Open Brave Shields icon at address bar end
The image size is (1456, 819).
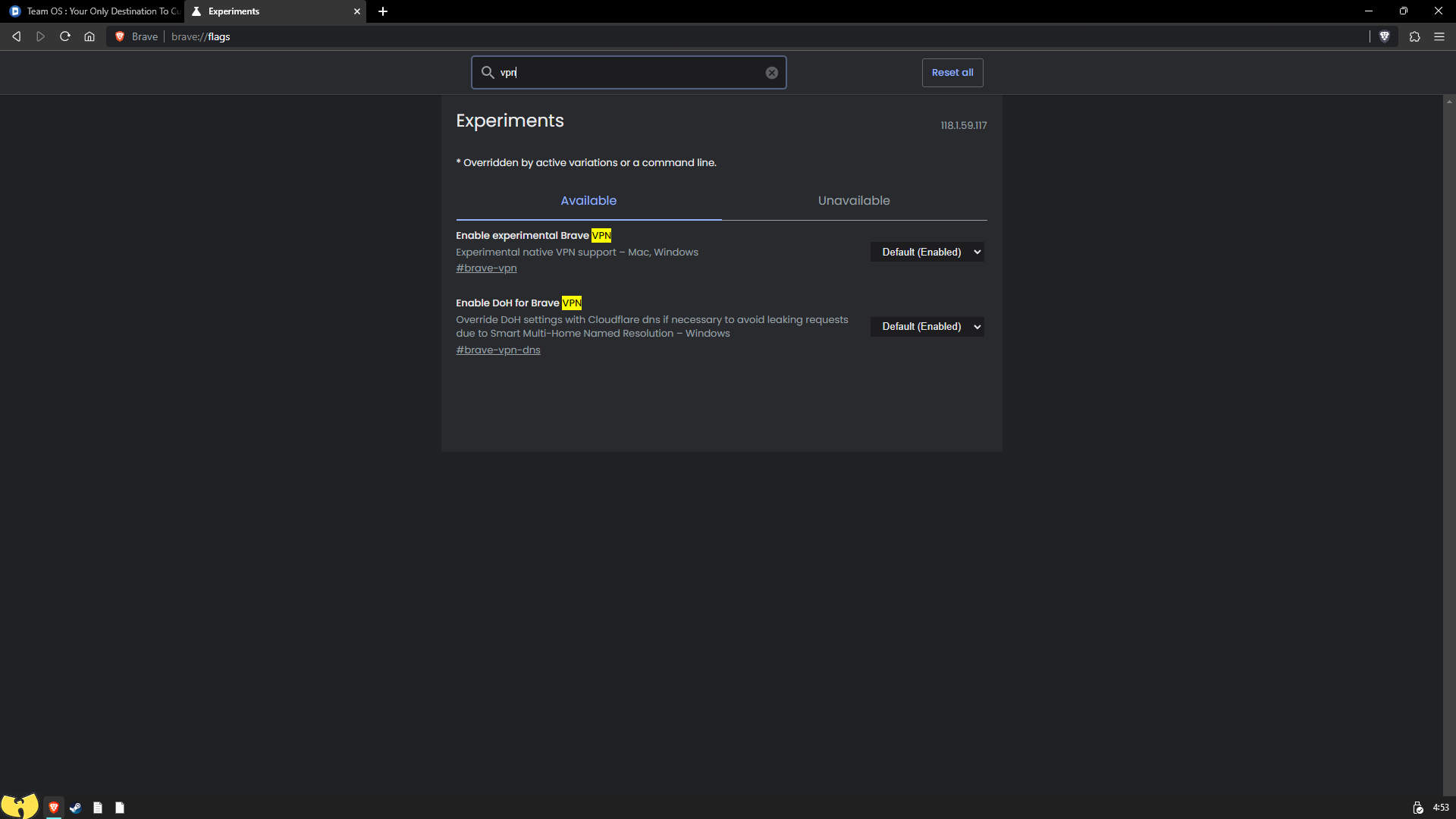pos(1385,36)
